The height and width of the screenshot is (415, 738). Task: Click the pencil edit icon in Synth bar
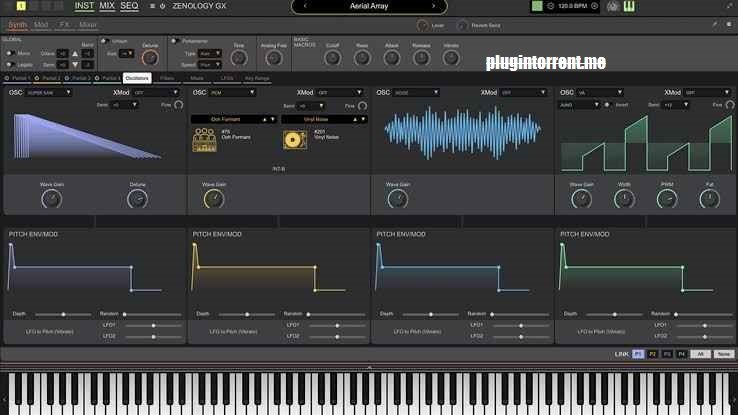pyautogui.click(x=714, y=24)
